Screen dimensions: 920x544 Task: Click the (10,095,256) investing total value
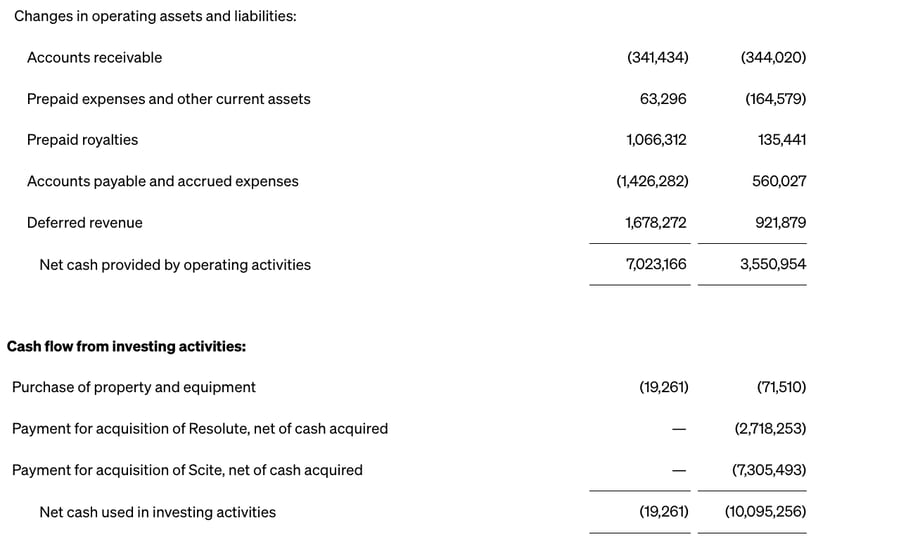(765, 513)
